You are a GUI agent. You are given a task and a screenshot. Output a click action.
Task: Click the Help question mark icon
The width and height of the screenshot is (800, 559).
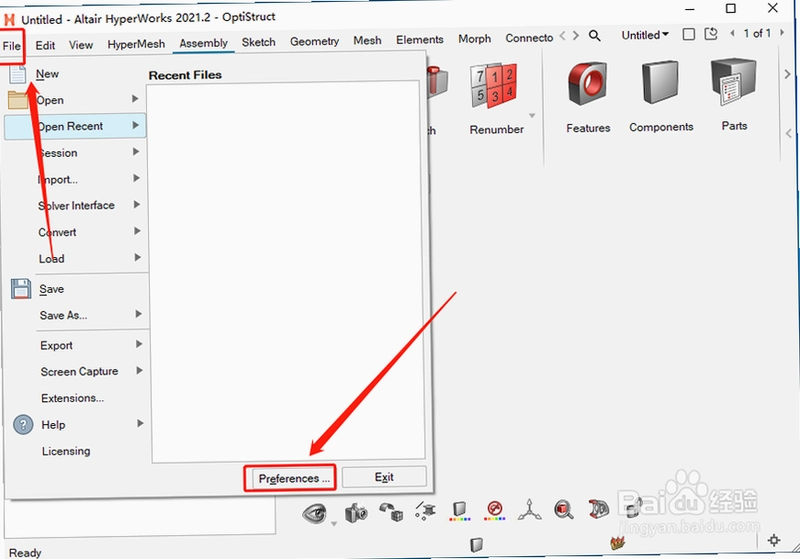23,424
